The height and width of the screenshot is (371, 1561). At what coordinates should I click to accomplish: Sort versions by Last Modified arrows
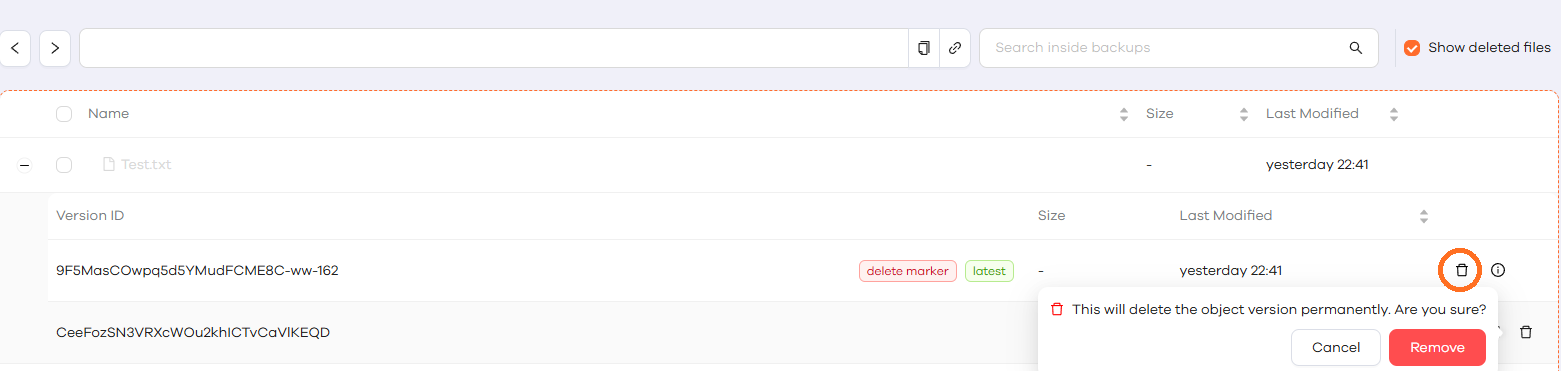click(1424, 216)
